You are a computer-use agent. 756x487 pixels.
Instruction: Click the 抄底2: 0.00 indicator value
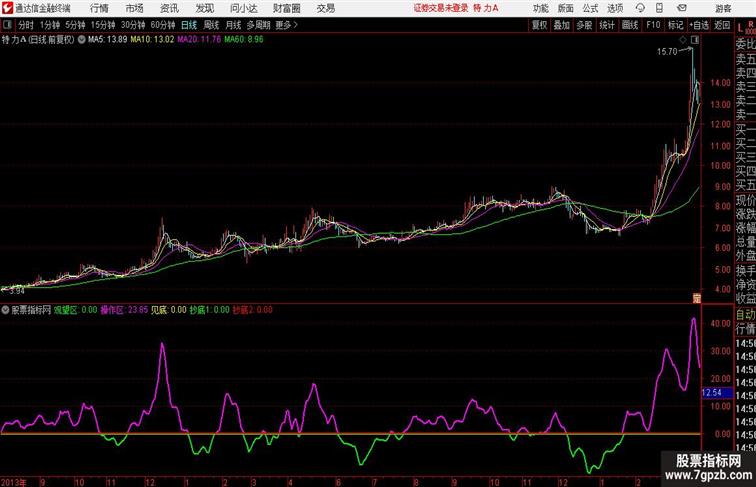(x=253, y=310)
